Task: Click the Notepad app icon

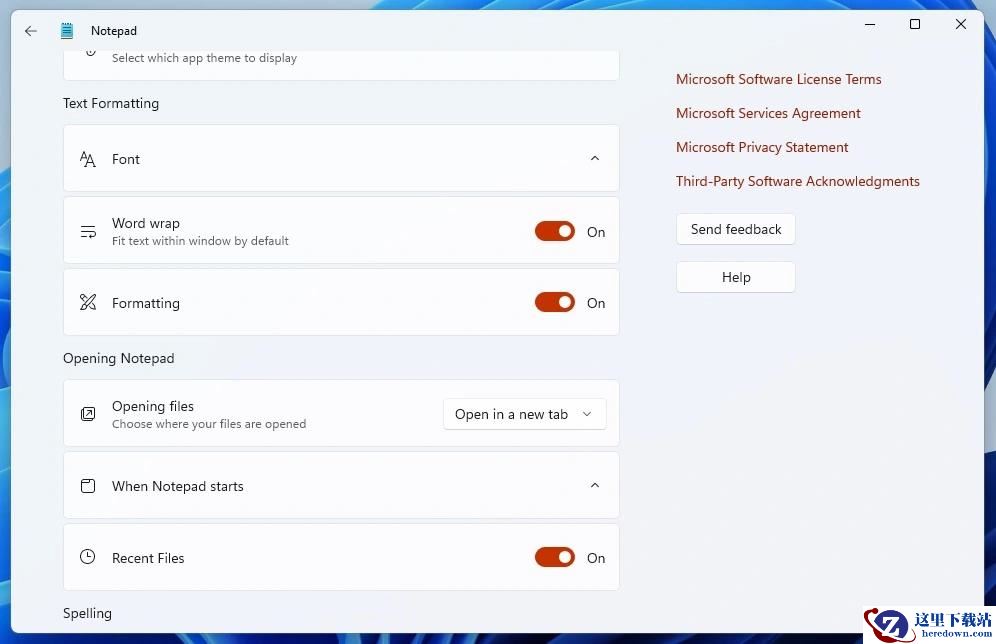Action: (x=67, y=30)
